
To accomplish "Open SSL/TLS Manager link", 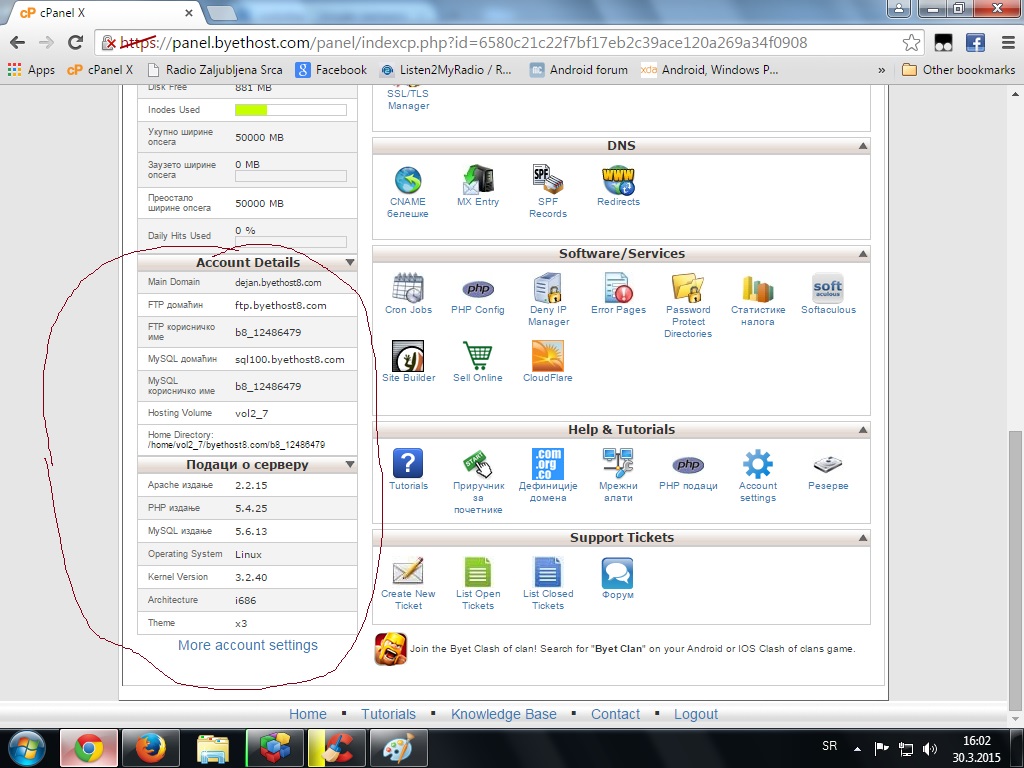I will click(x=408, y=99).
